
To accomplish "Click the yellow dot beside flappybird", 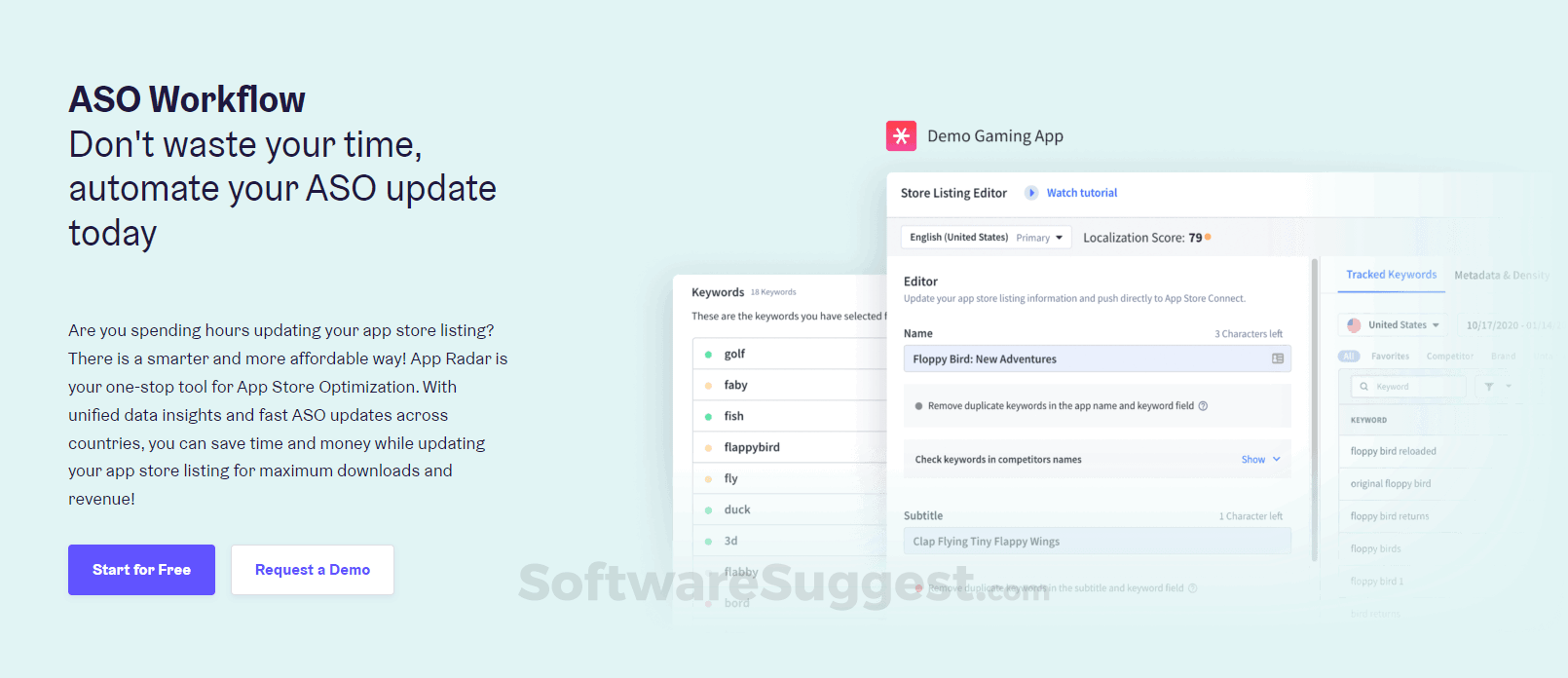I will (x=708, y=448).
